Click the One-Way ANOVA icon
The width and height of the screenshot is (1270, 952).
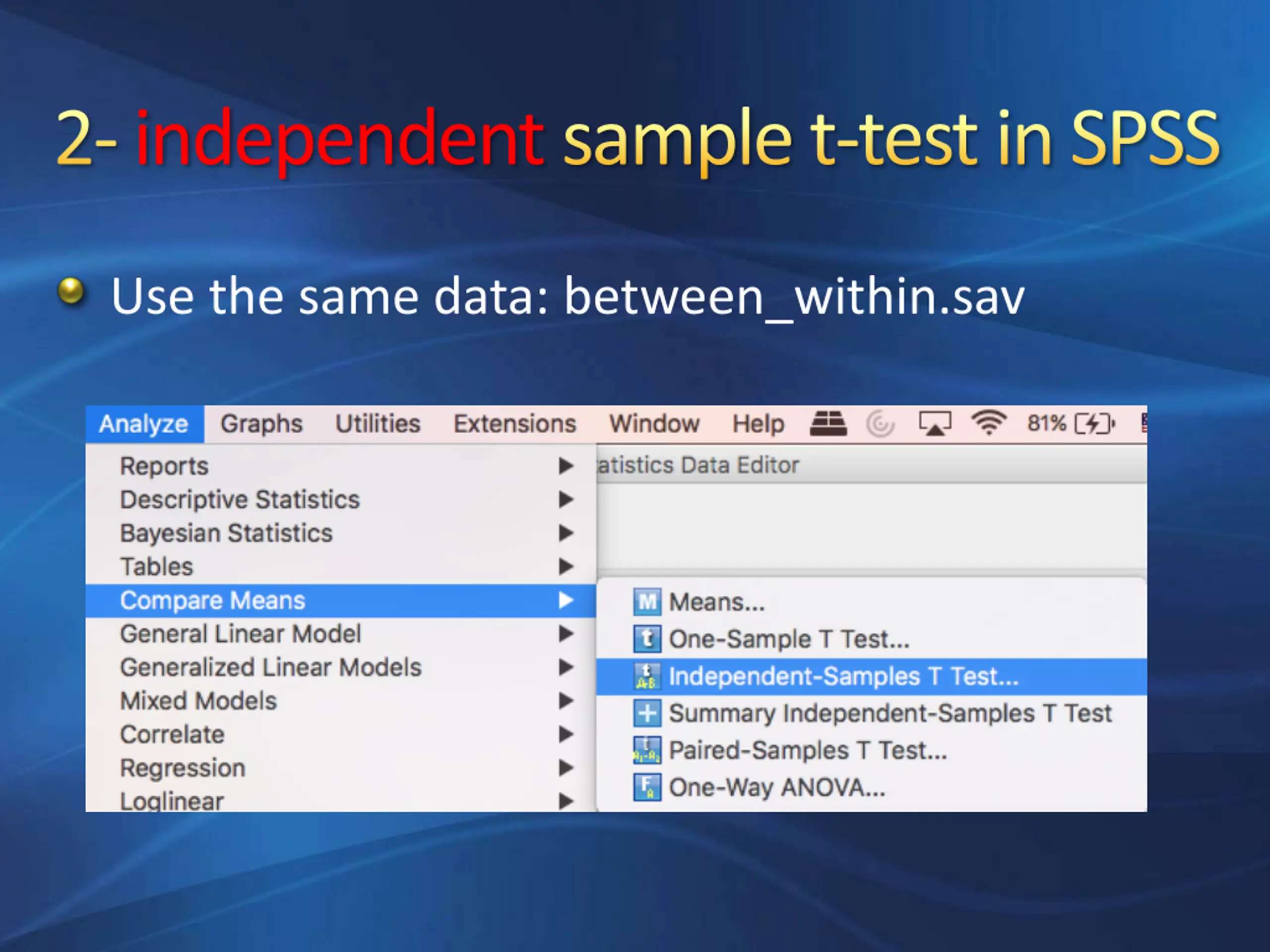647,787
